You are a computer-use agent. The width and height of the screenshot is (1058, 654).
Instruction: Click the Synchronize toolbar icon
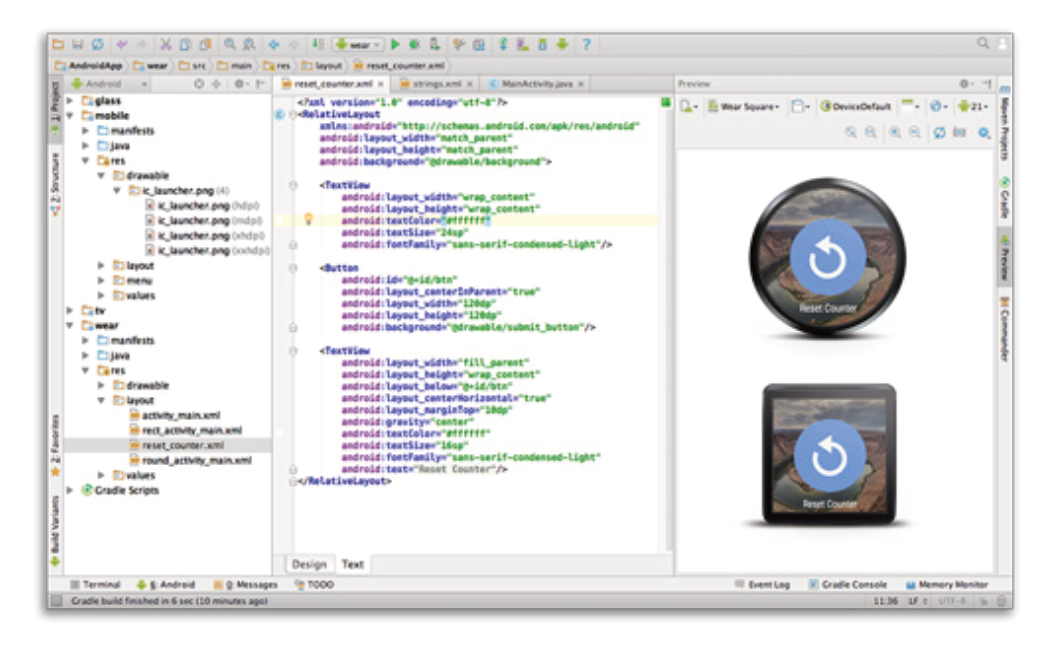pyautogui.click(x=98, y=45)
